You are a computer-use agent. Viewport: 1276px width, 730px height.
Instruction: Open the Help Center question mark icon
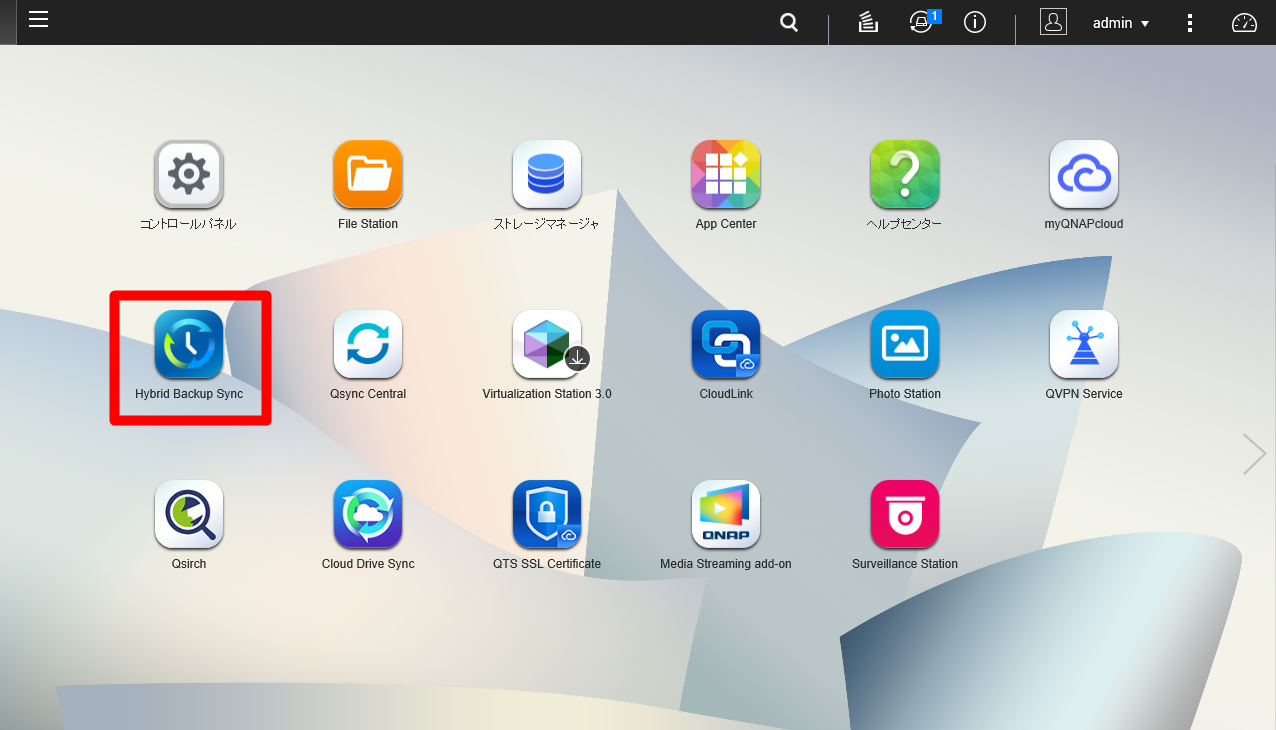[x=905, y=174]
